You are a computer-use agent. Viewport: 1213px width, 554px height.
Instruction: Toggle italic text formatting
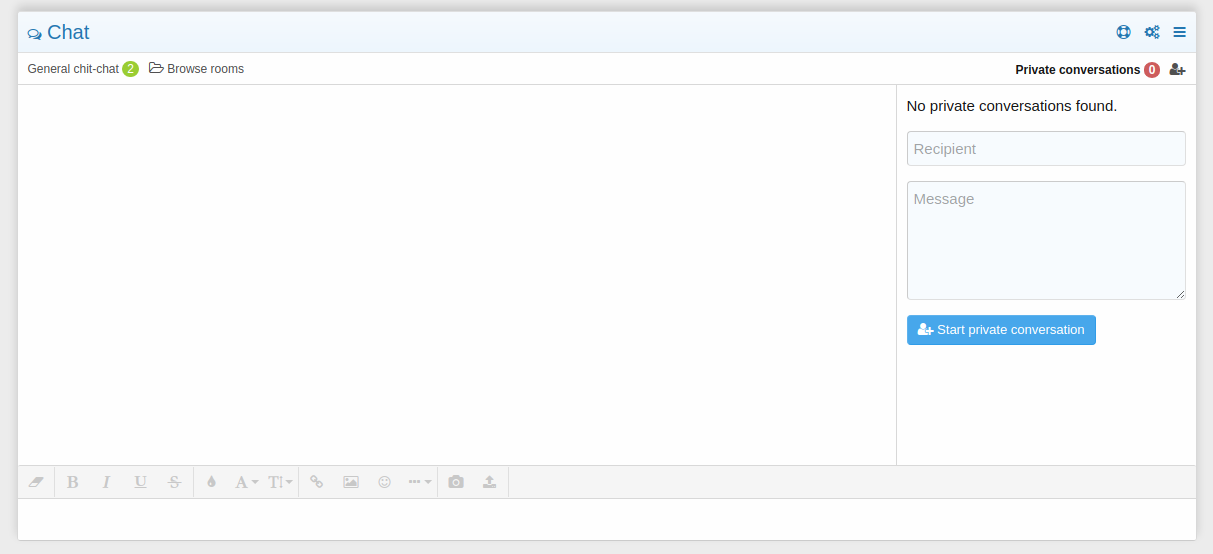106,482
